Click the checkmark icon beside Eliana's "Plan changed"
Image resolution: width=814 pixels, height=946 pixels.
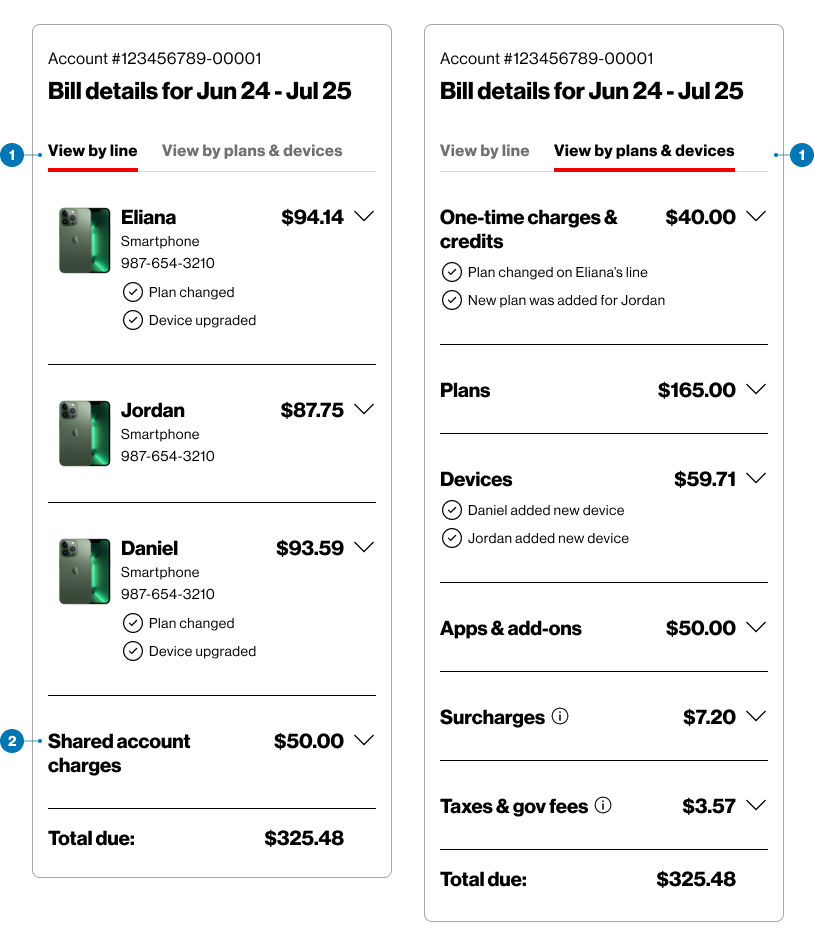133,292
